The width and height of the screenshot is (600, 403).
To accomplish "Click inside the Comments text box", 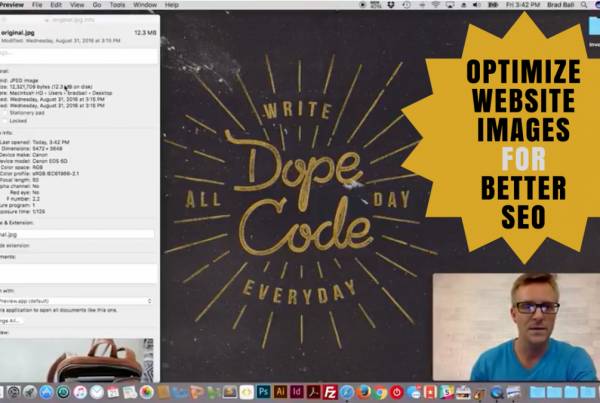I will pyautogui.click(x=78, y=273).
